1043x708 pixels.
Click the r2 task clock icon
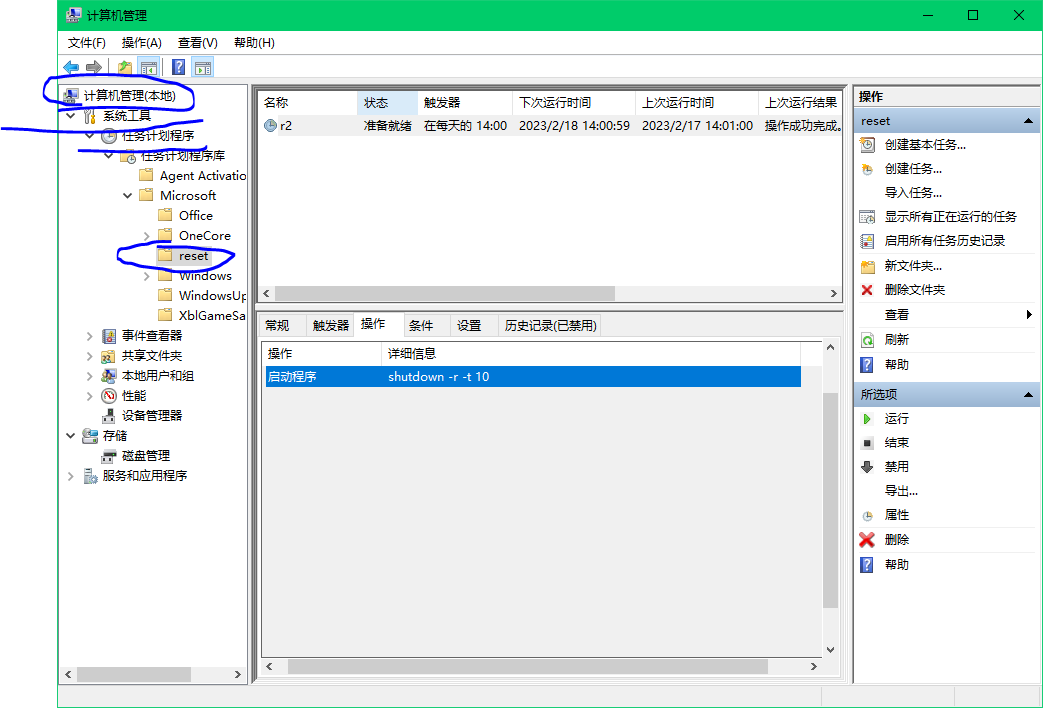[x=270, y=125]
